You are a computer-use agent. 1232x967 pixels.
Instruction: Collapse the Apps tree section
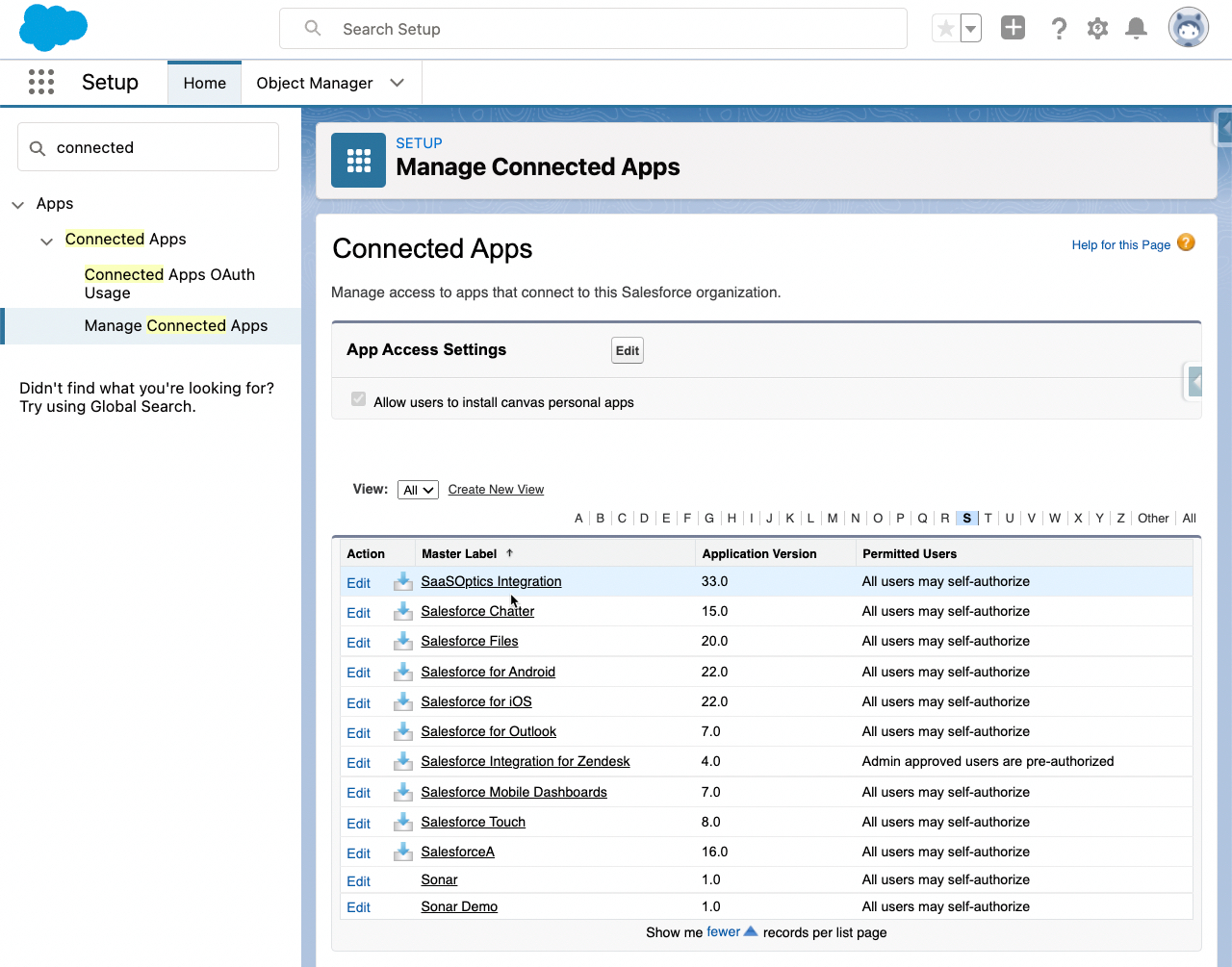18,205
